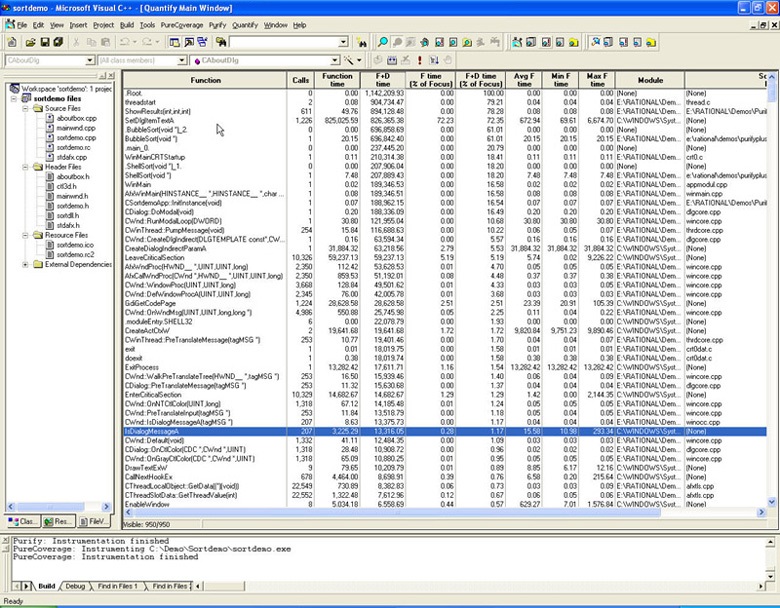Viewport: 780px width, 608px height.
Task: Sort by the Avg F time column header
Action: (x=524, y=80)
